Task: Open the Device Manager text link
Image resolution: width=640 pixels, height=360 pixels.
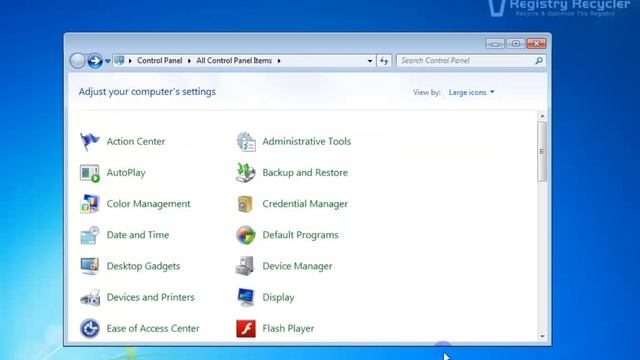Action: point(297,267)
